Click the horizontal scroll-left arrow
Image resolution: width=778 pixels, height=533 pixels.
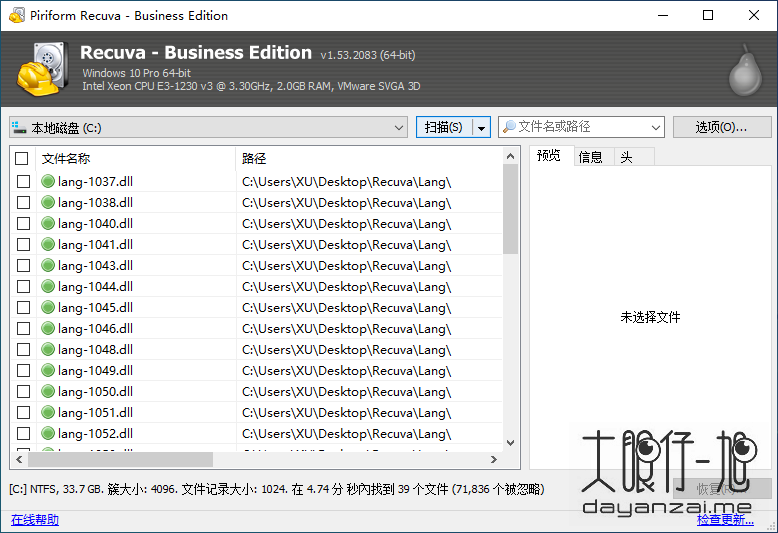pyautogui.click(x=19, y=460)
